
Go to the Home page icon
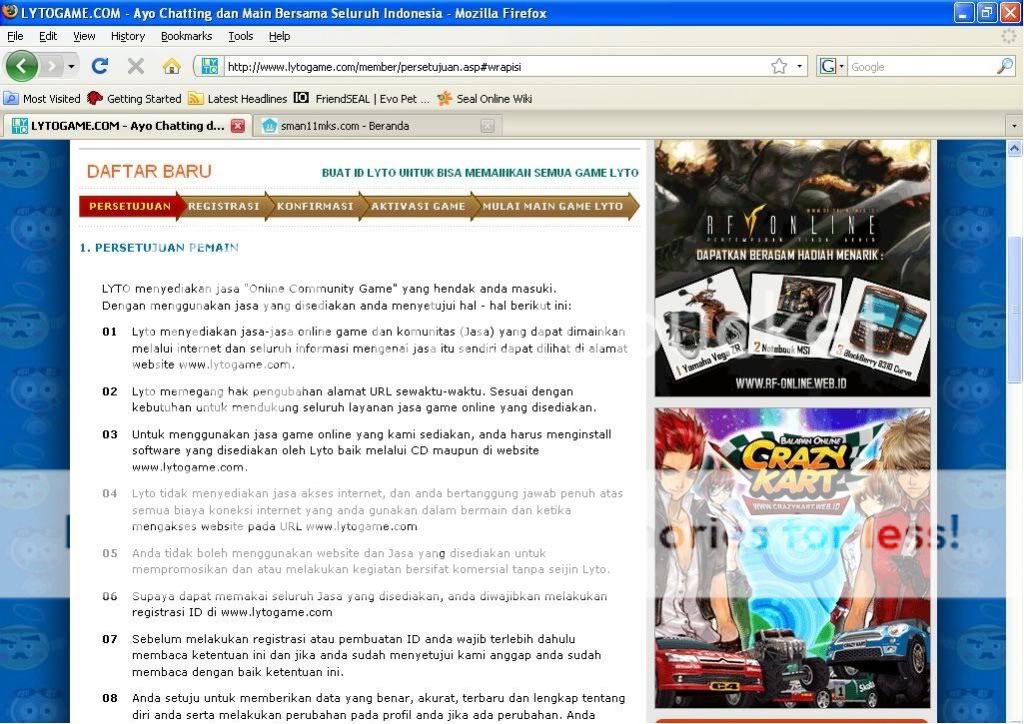[x=172, y=66]
